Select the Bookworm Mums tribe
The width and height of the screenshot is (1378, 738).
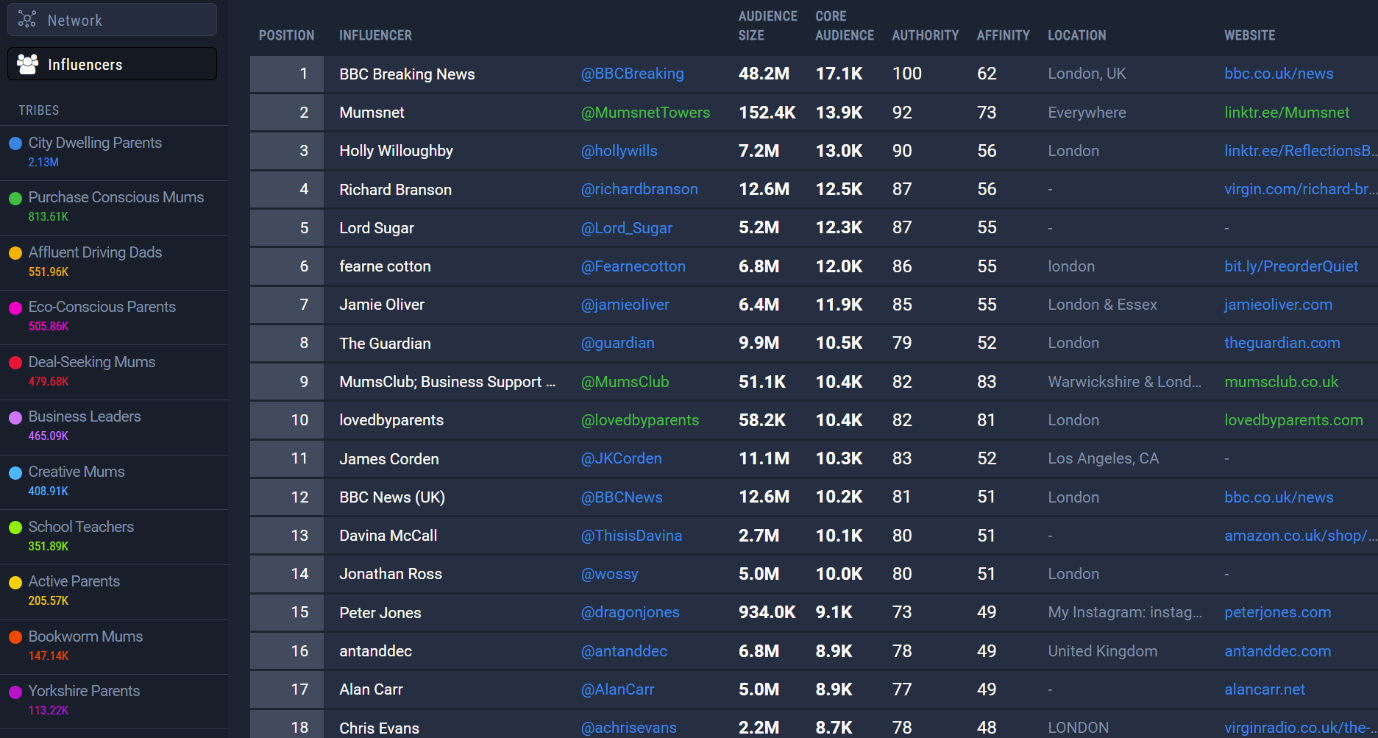(x=113, y=646)
